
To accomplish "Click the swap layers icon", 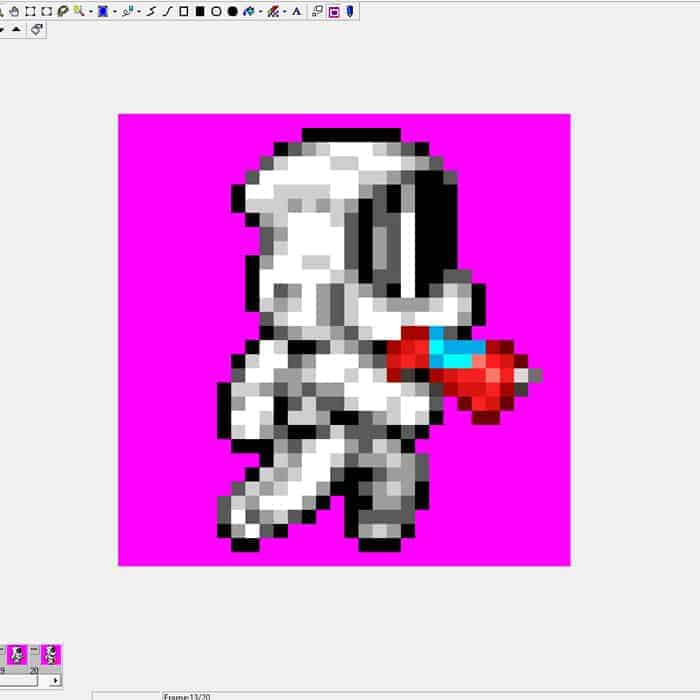I will pos(317,12).
